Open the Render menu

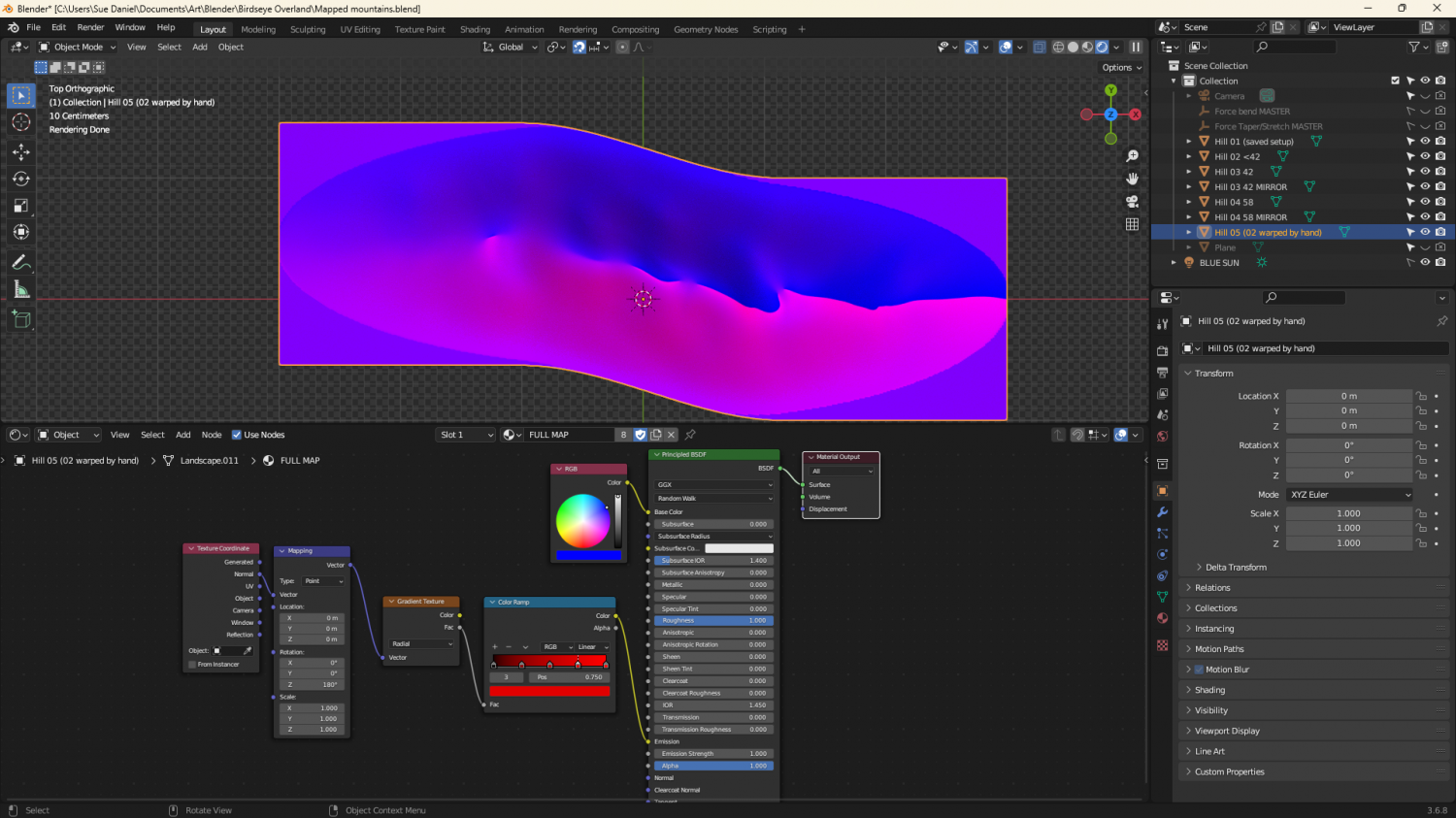[x=90, y=28]
